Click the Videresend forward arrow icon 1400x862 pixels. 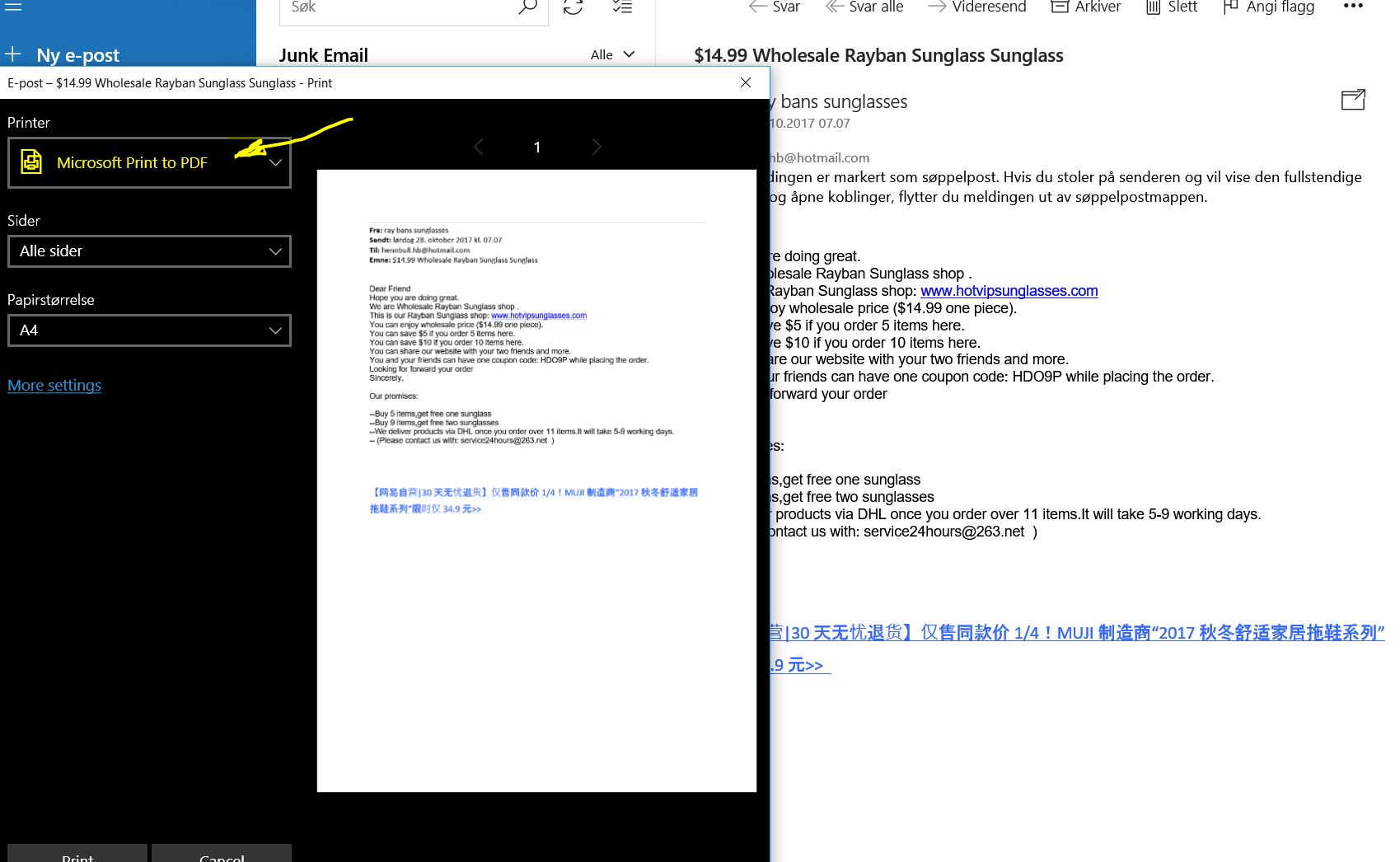pos(936,7)
